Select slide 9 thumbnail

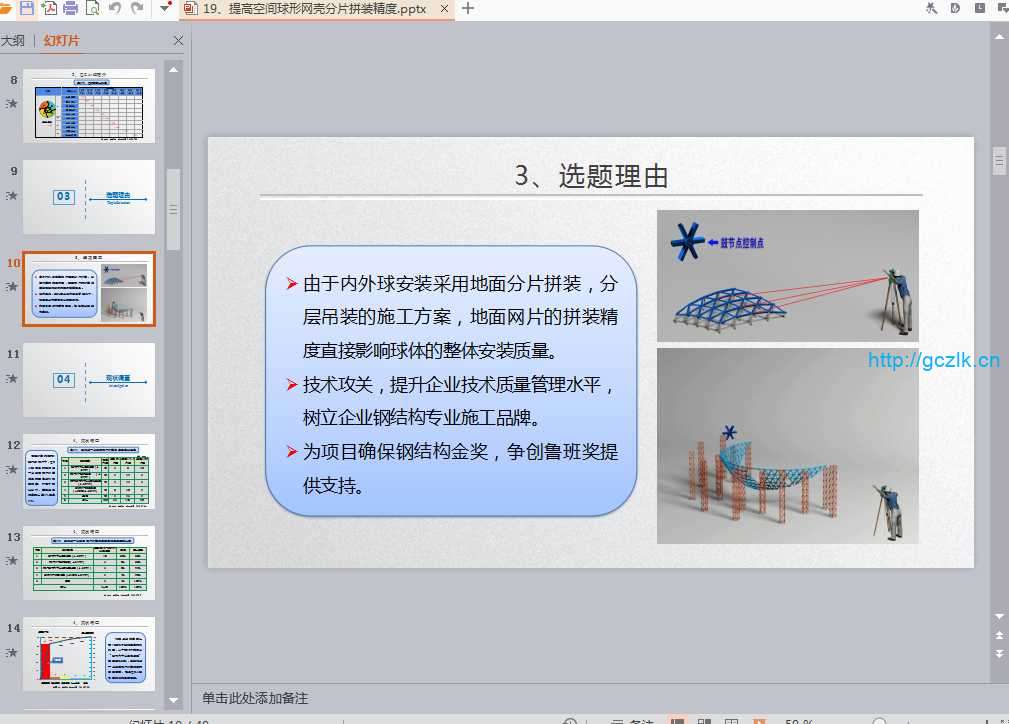tap(89, 197)
